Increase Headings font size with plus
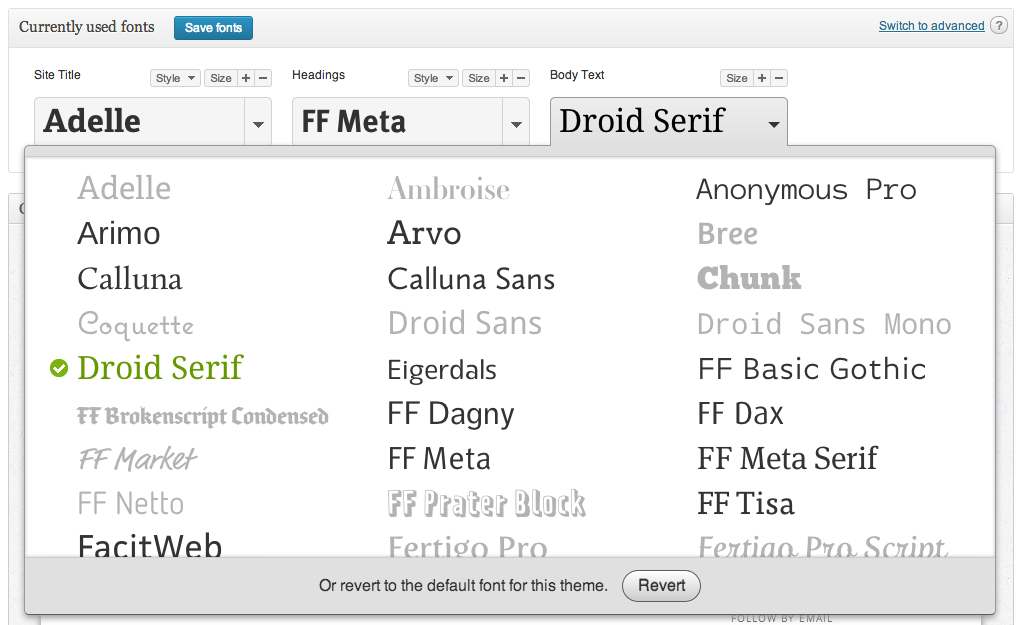This screenshot has height=625, width=1022. pos(504,78)
